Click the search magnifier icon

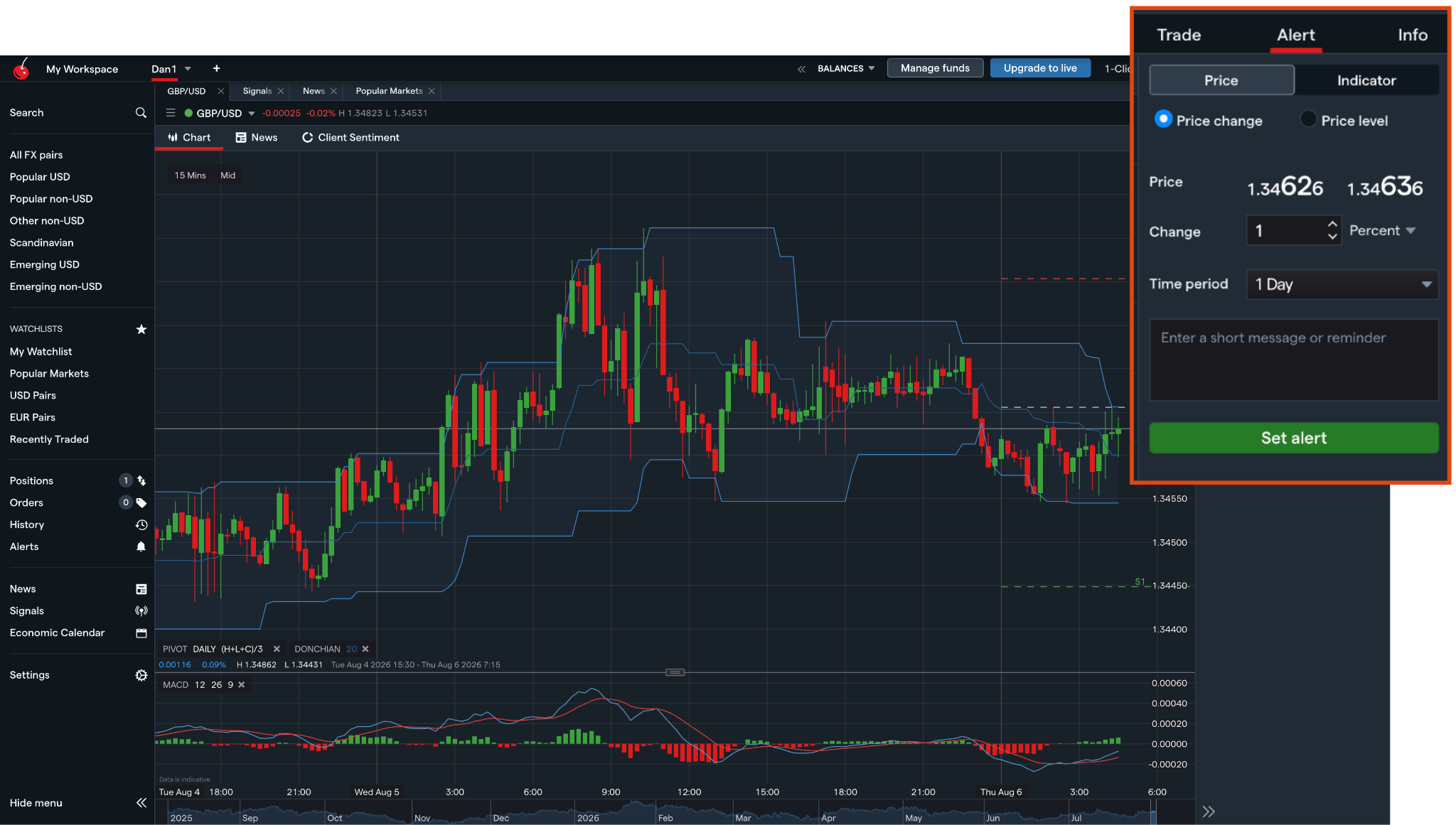point(141,113)
